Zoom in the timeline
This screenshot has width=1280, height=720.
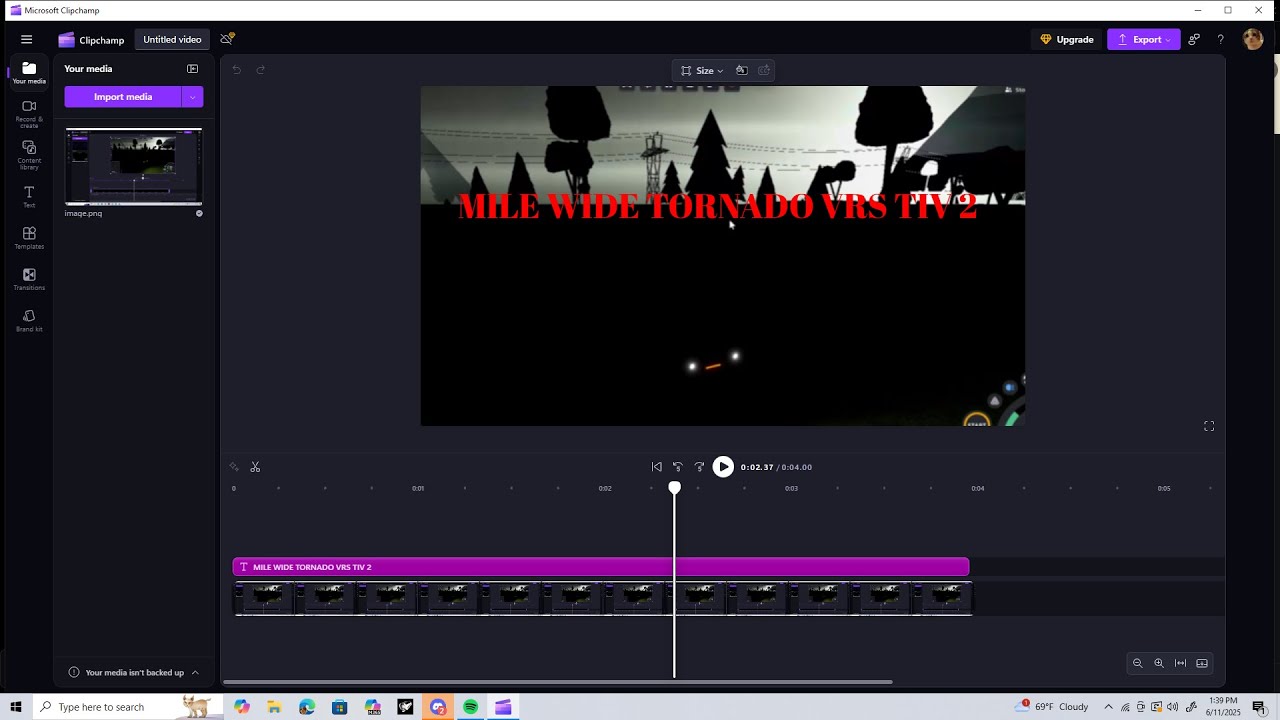pos(1159,663)
